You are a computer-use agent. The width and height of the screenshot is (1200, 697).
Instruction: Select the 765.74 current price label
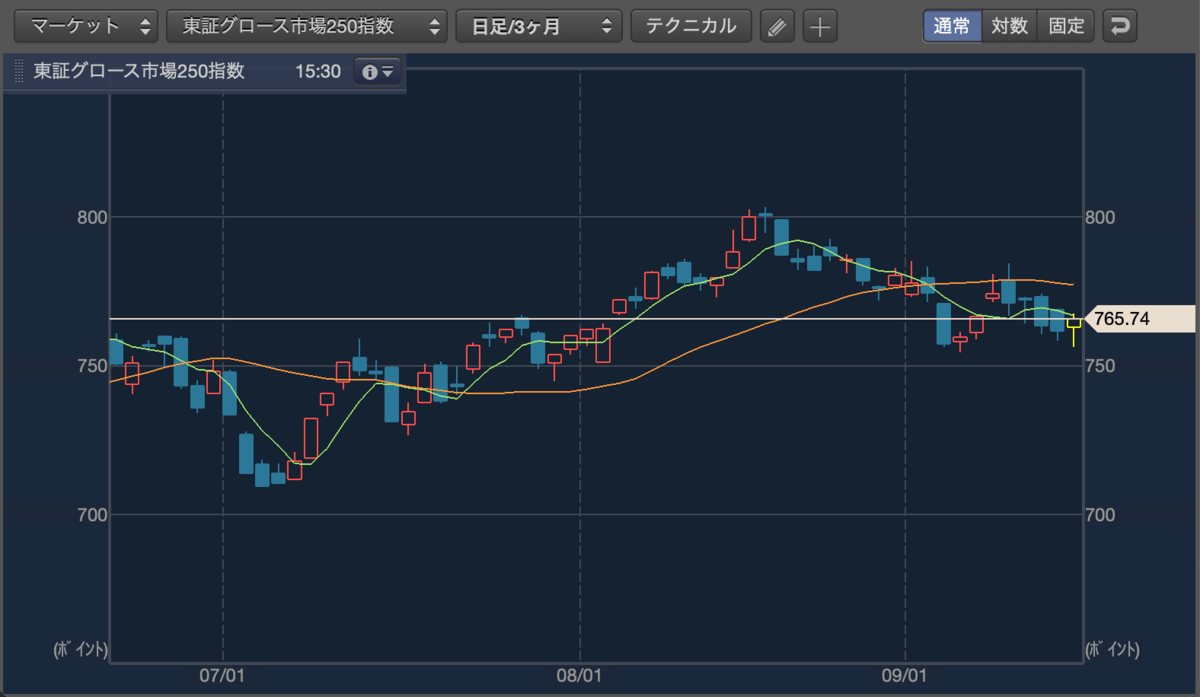coord(1141,319)
